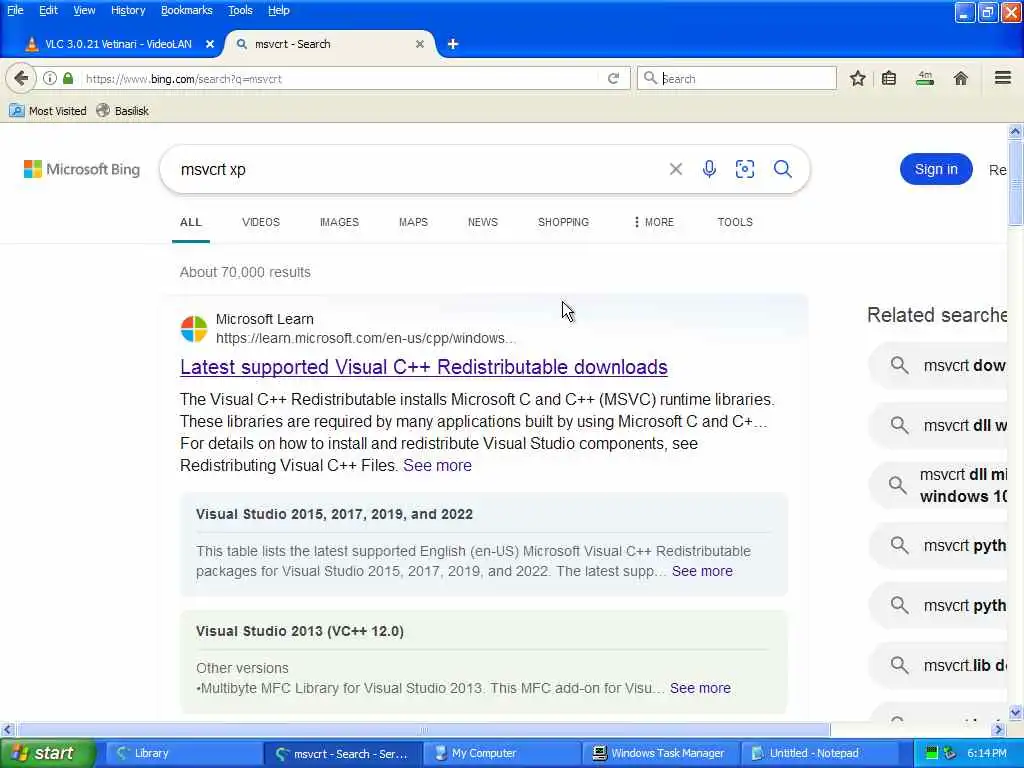1024x768 pixels.
Task: Click the magnifier icon beside the browser Search field
Action: (650, 78)
